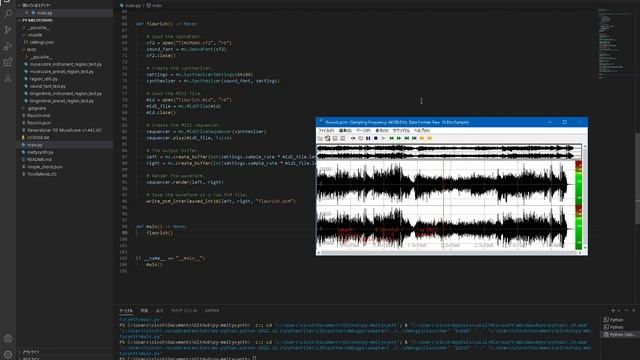Open the Search view in activity bar

coord(8,13)
